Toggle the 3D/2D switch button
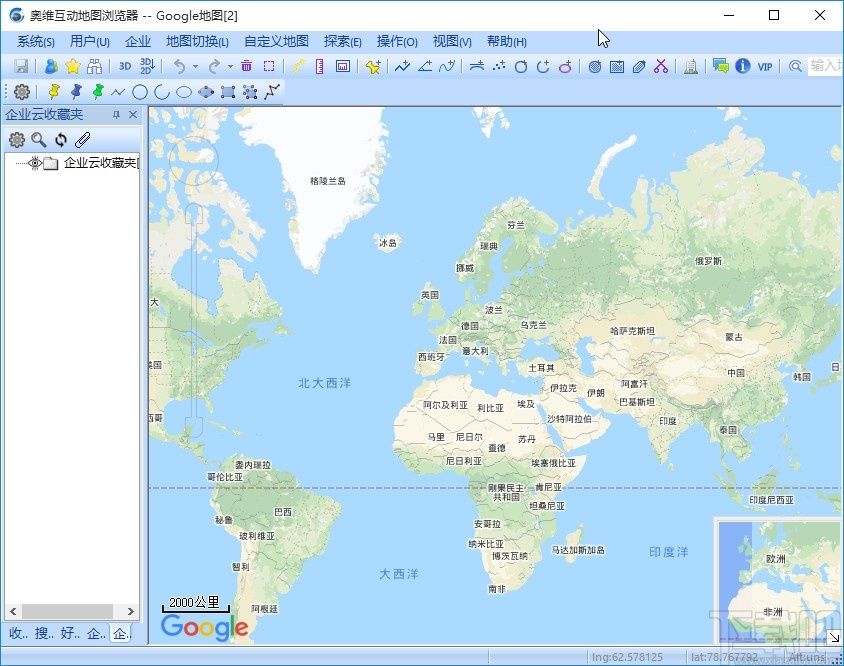 [147, 66]
